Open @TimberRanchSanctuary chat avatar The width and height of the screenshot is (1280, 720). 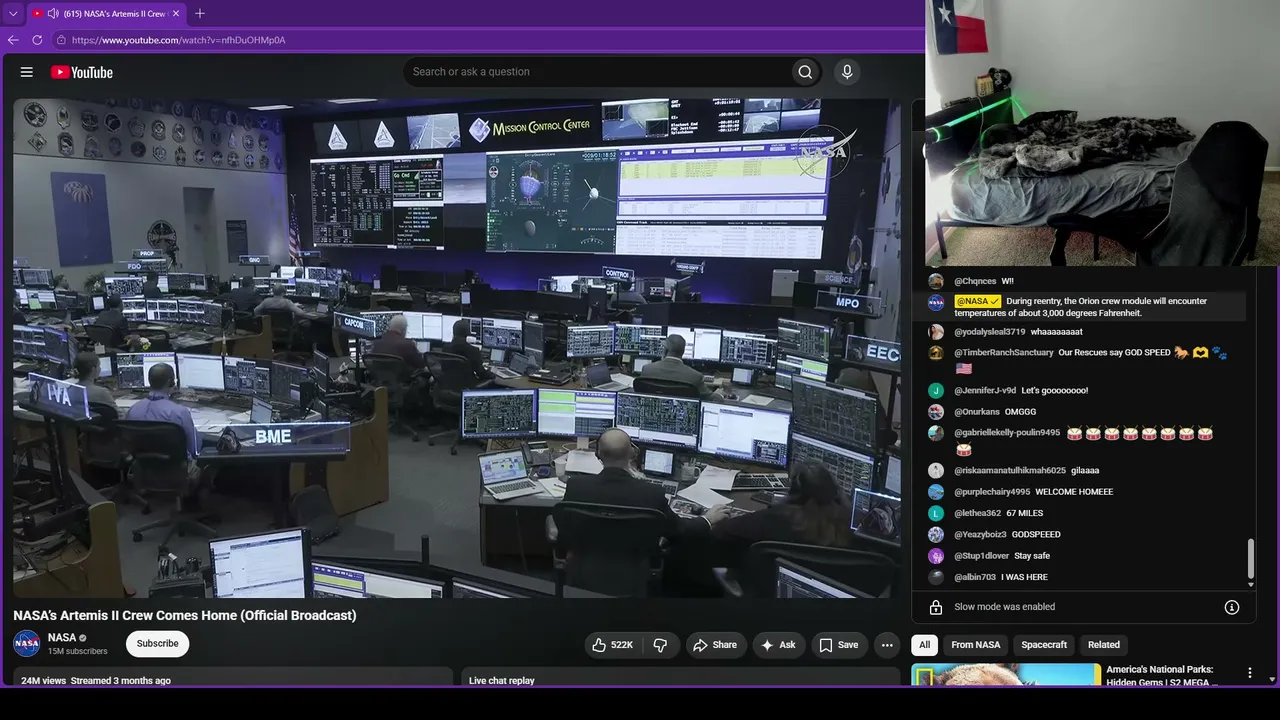coord(936,353)
